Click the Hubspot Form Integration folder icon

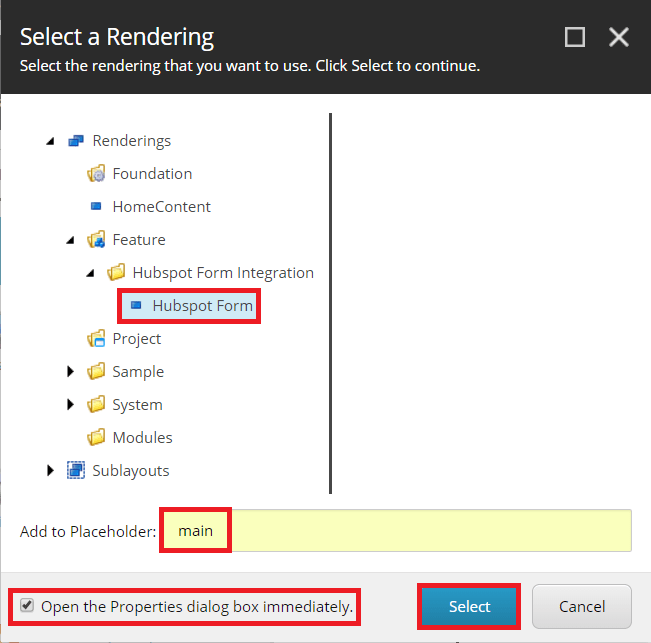click(116, 273)
